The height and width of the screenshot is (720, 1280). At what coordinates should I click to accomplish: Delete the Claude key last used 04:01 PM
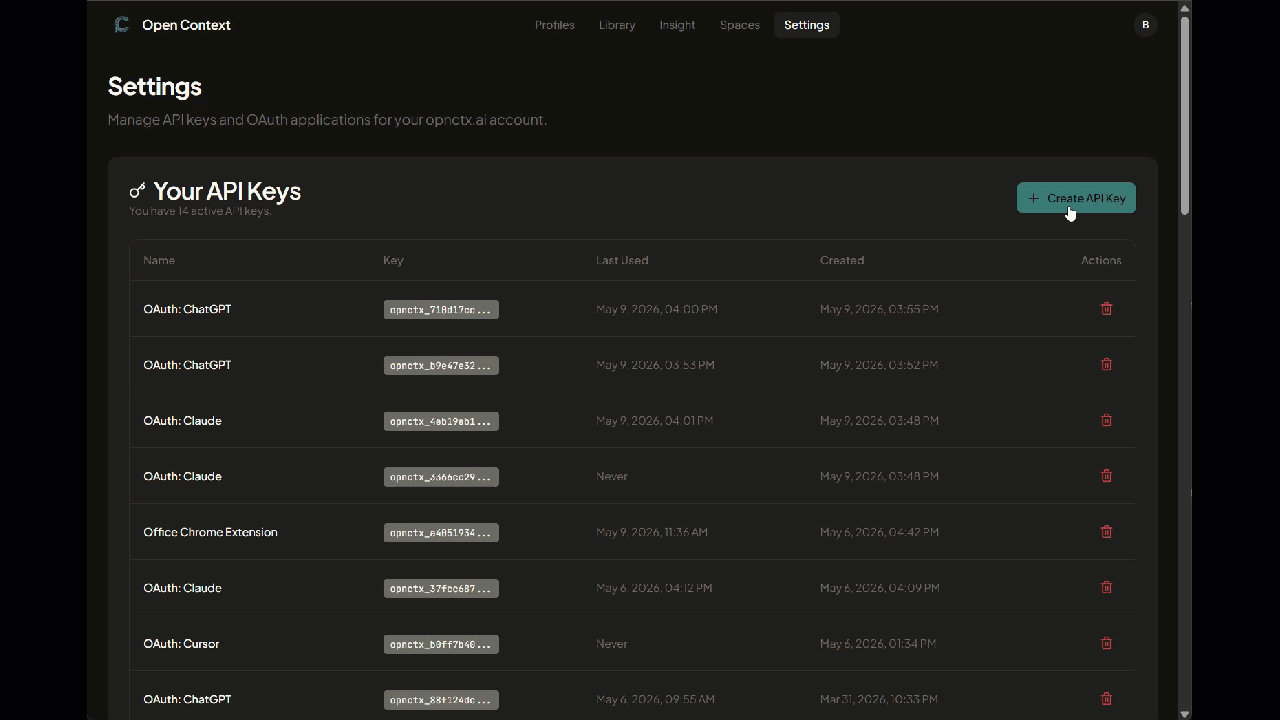(1106, 421)
